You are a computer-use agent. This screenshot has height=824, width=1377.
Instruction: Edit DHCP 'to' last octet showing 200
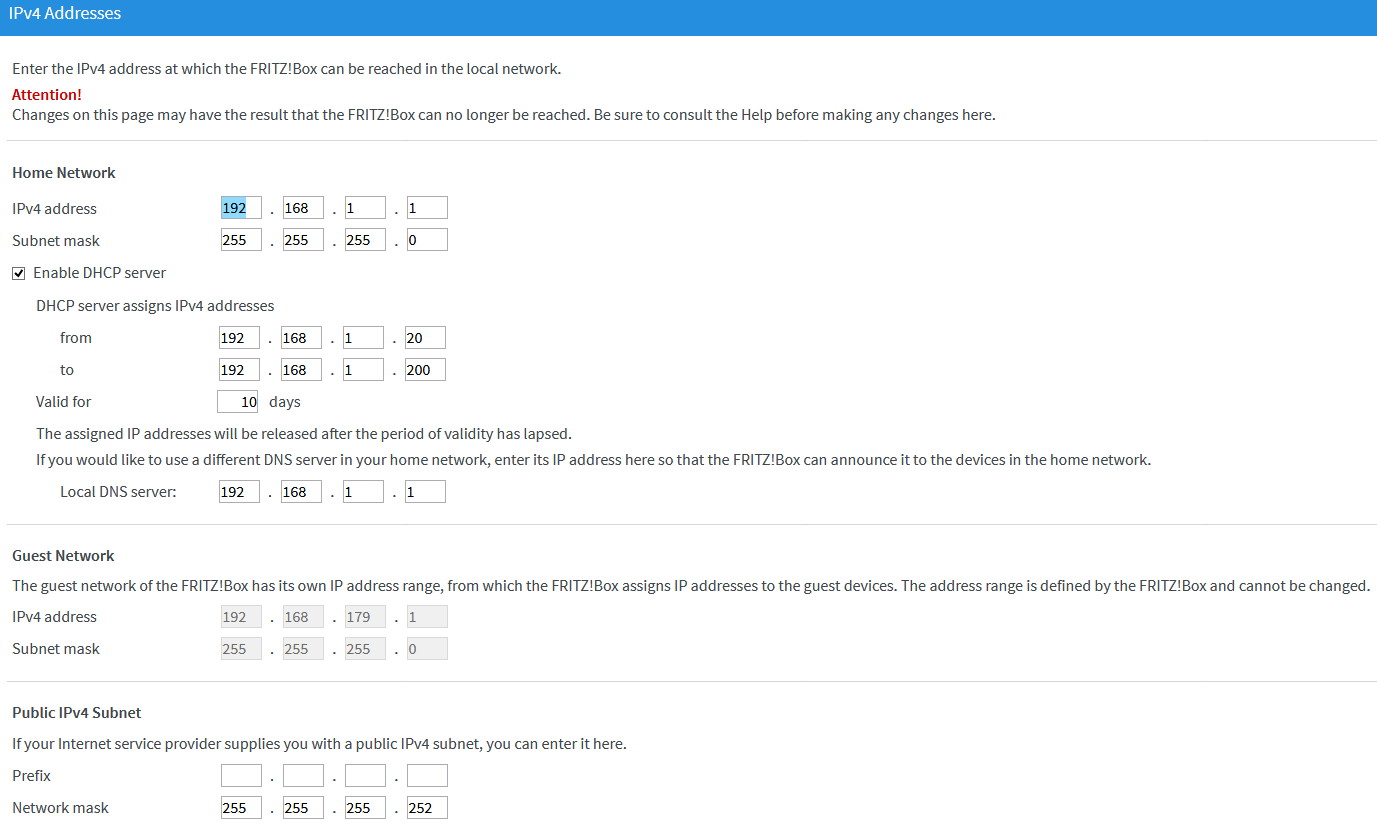[425, 370]
